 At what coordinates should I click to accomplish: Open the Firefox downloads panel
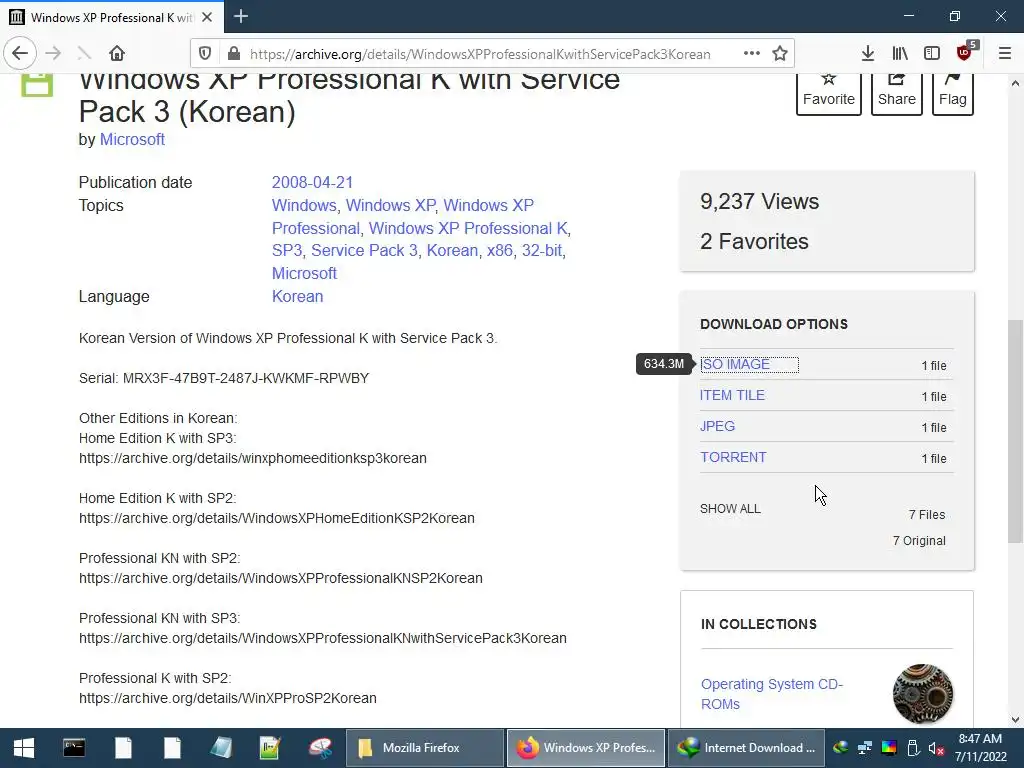(x=867, y=54)
